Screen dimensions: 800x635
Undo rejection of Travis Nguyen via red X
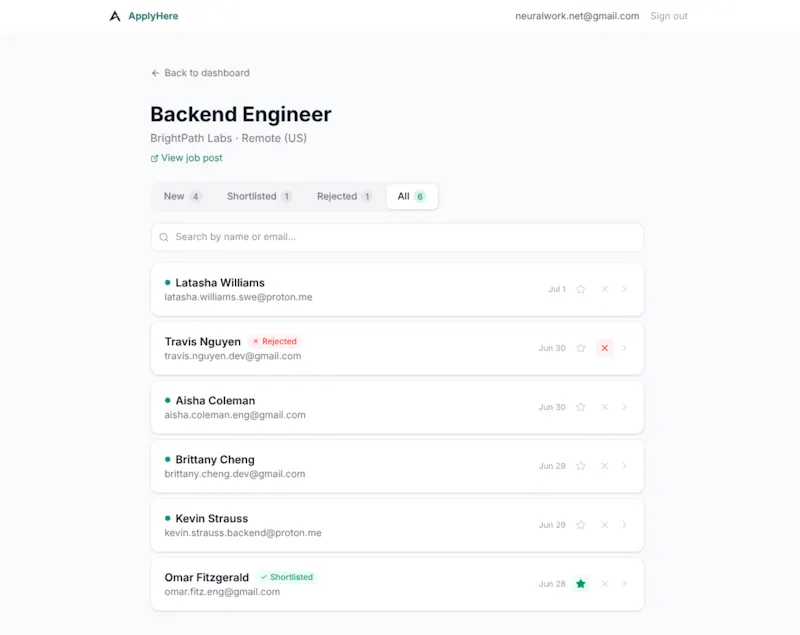pos(605,348)
